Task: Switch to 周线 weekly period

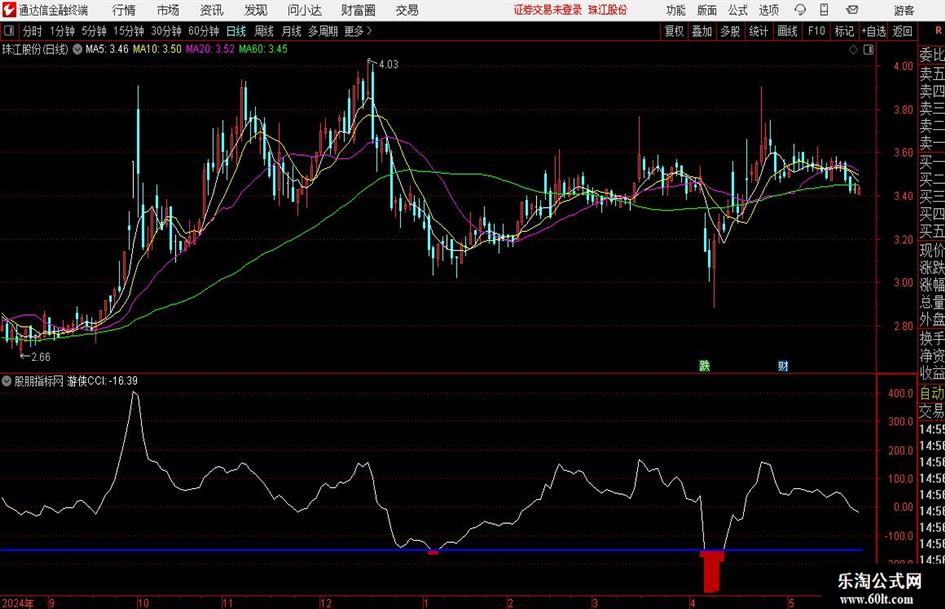Action: click(263, 31)
